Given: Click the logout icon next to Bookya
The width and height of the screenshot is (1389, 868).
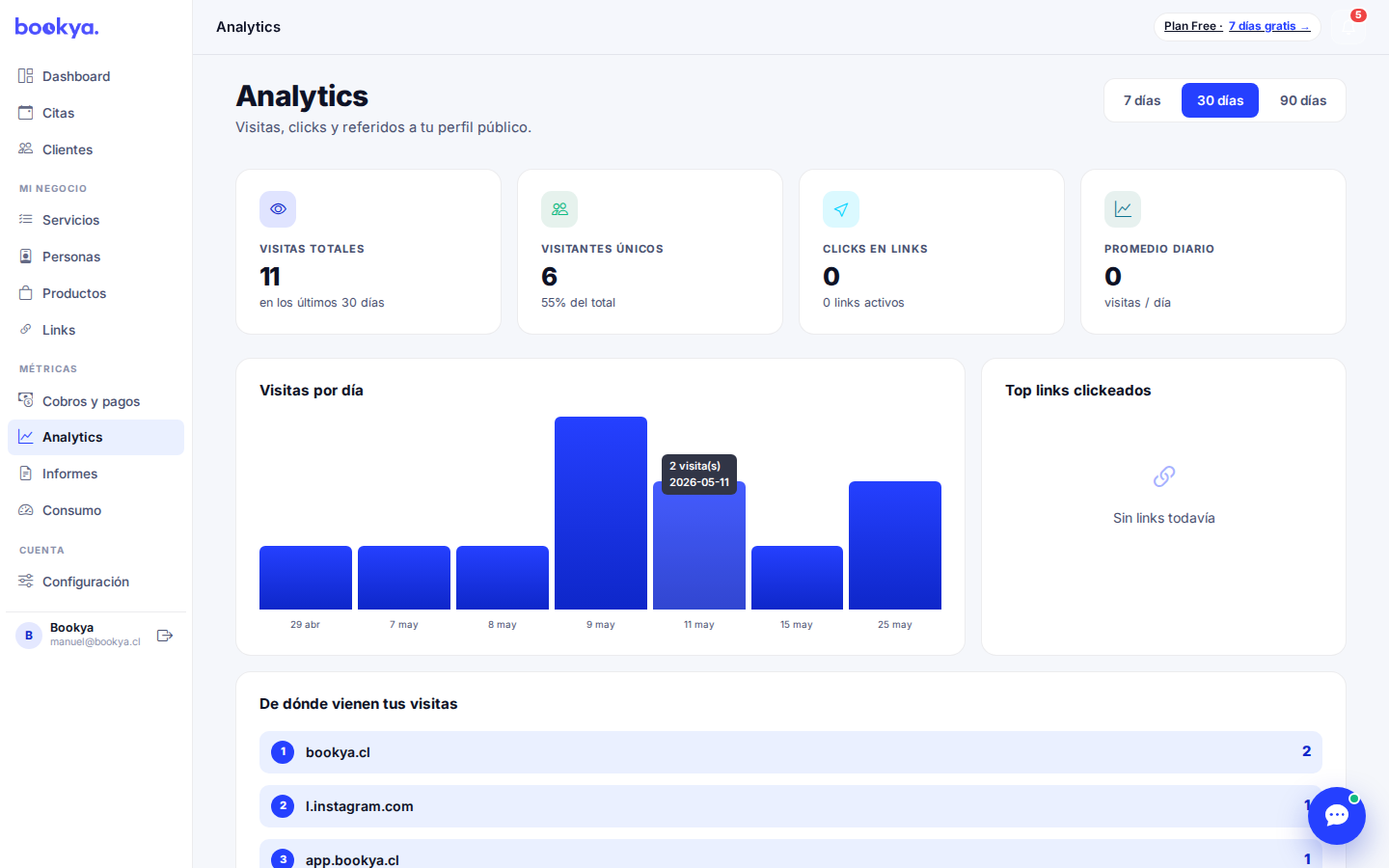Looking at the screenshot, I should pos(165,636).
